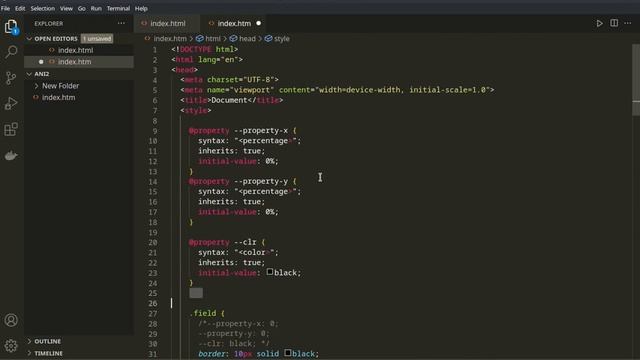This screenshot has height=360, width=640.
Task: Switch to index.html tab
Action: 167,23
